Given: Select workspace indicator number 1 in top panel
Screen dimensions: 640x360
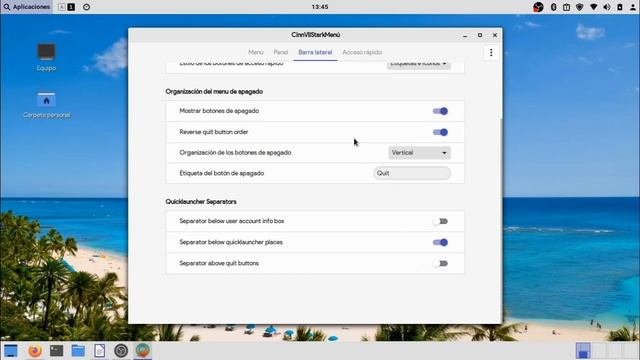Looking at the screenshot, I should click(71, 7).
